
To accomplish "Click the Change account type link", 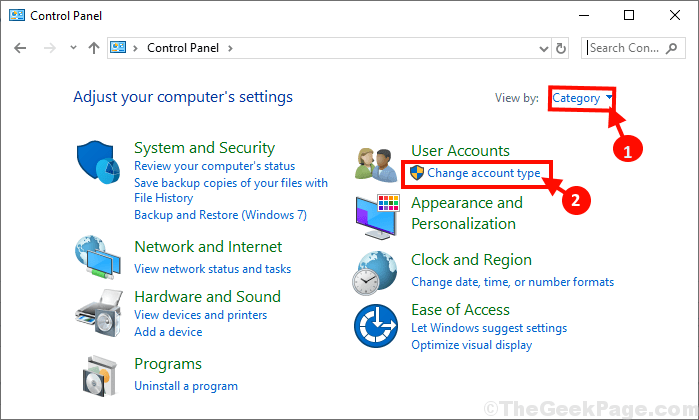I will tap(484, 173).
